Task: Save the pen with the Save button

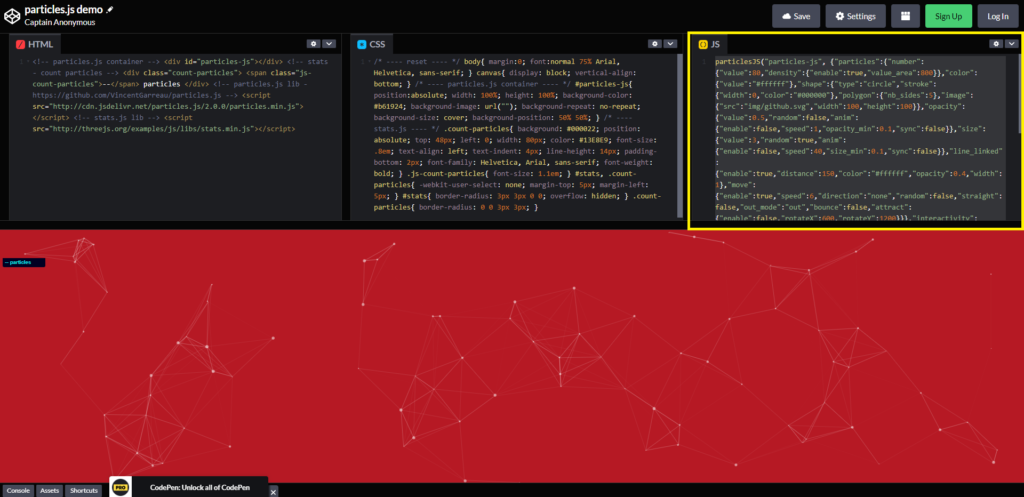Action: (795, 16)
